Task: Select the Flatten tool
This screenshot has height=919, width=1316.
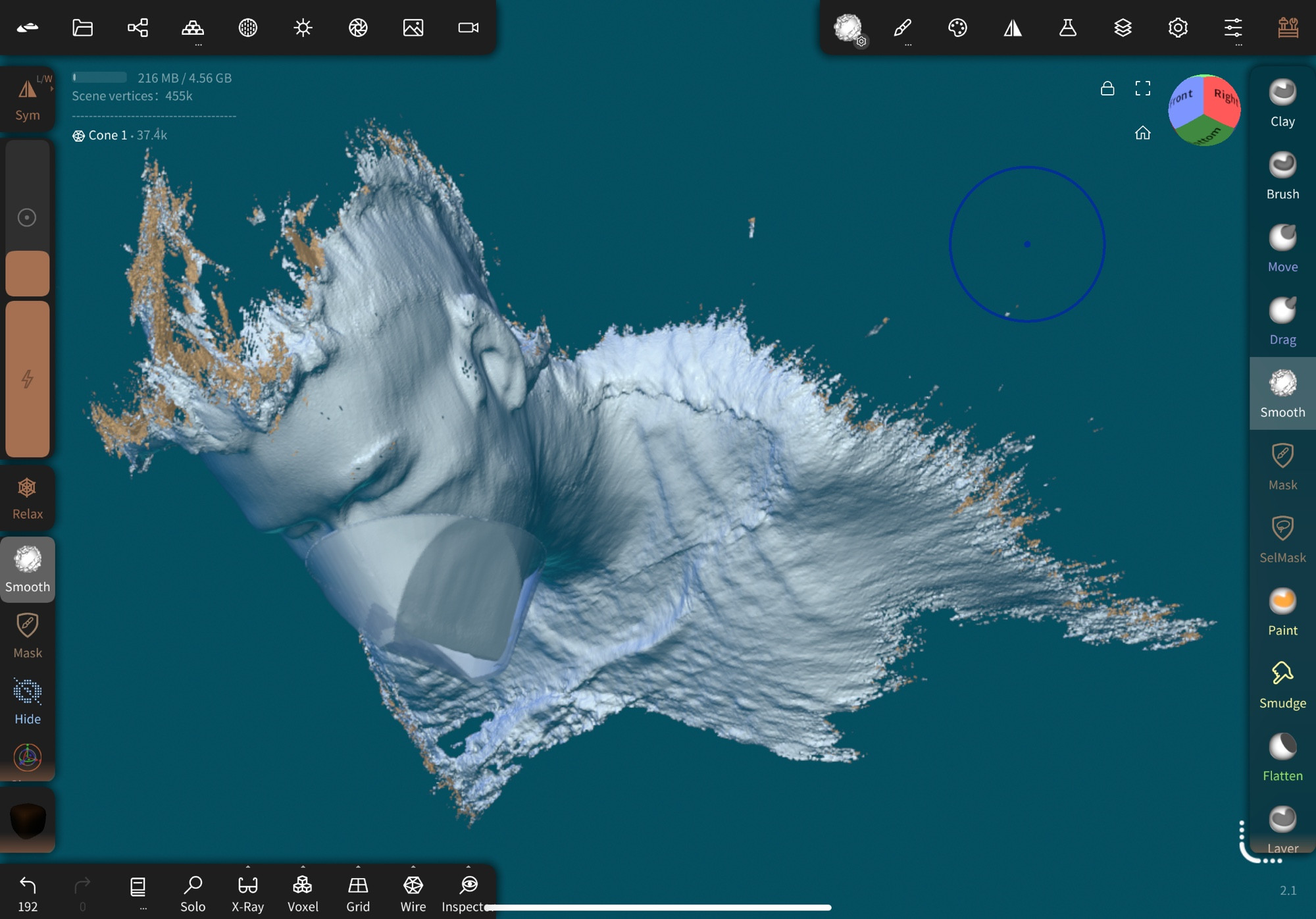Action: point(1282,757)
